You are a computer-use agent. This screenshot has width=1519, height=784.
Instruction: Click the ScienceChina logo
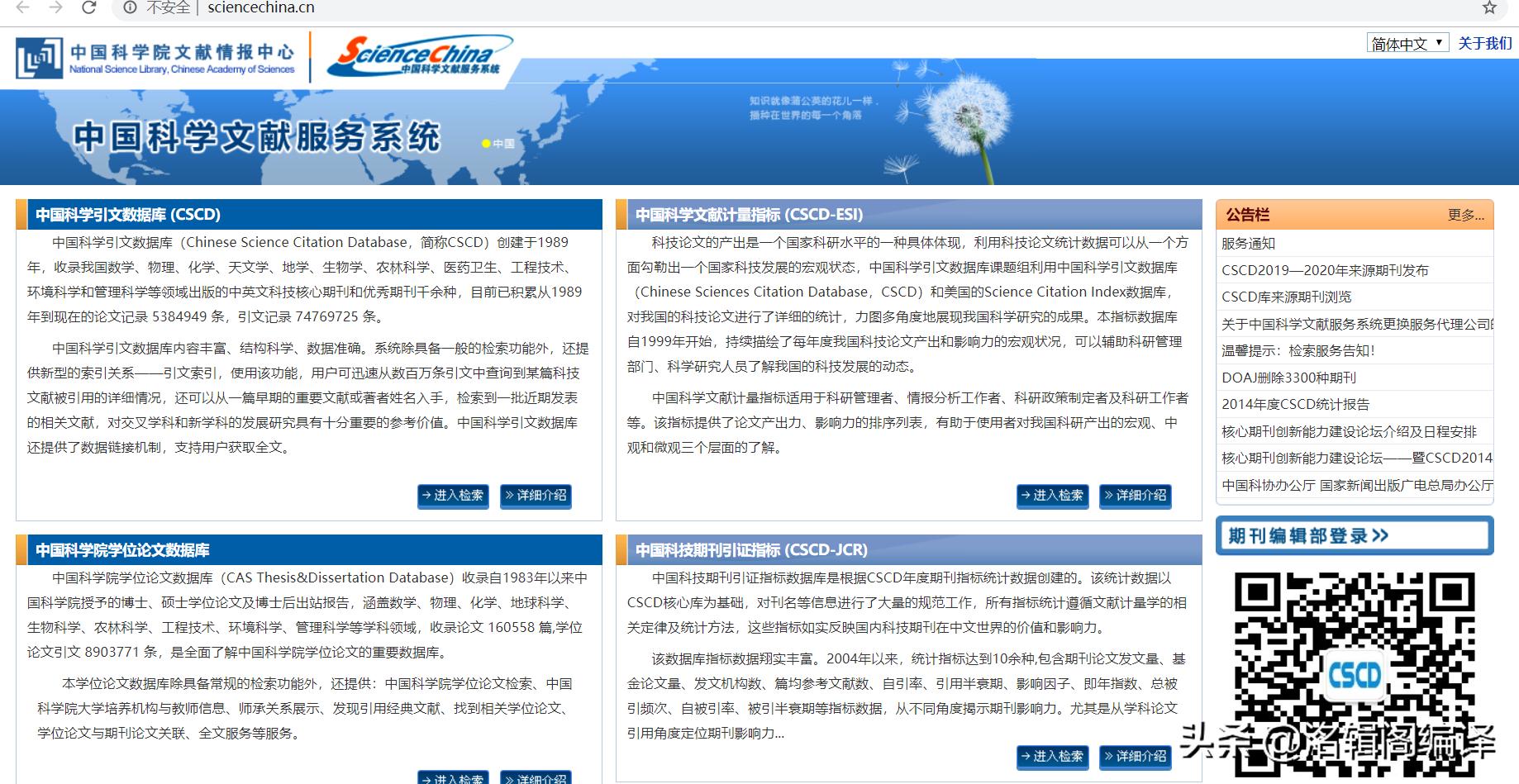421,56
